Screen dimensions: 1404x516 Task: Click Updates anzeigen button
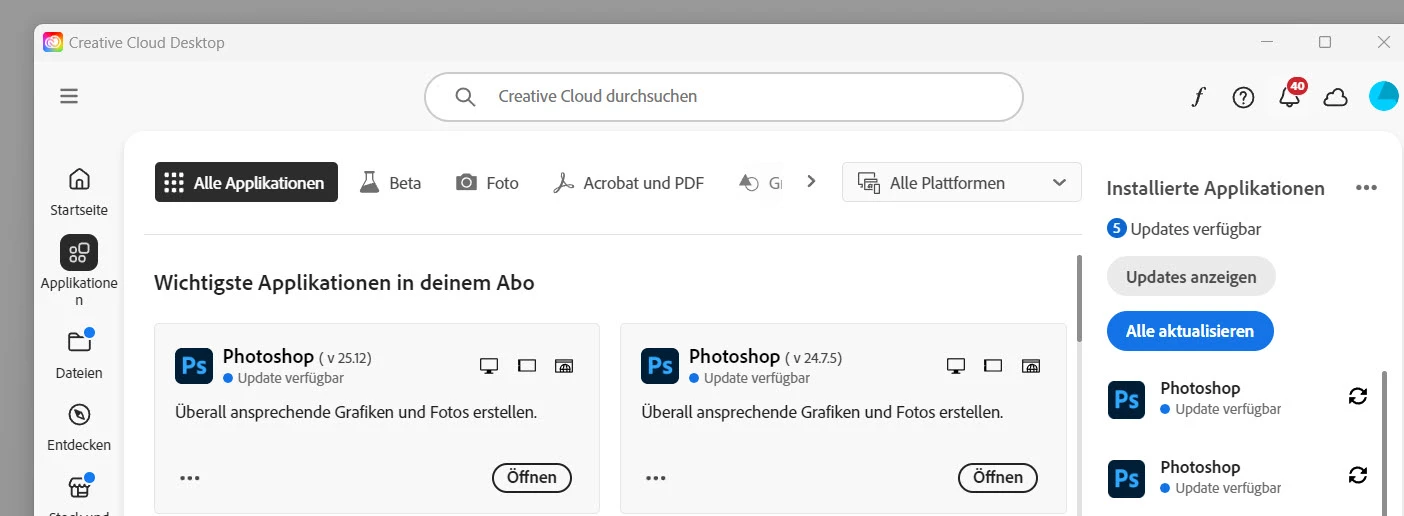[1191, 277]
